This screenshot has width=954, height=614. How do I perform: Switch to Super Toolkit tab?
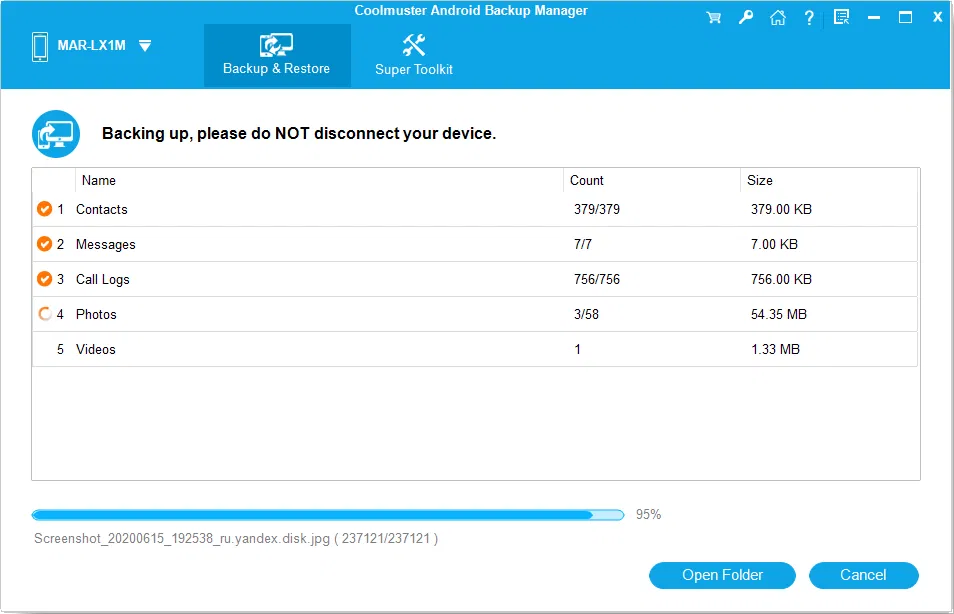pos(414,55)
